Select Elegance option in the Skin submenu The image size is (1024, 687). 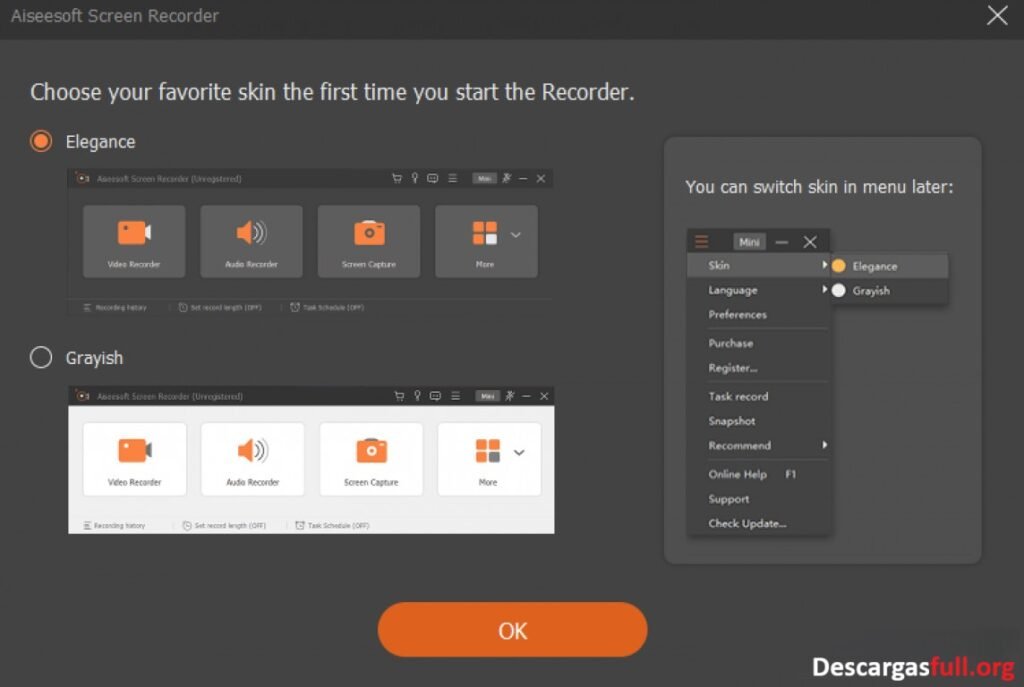[x=874, y=266]
